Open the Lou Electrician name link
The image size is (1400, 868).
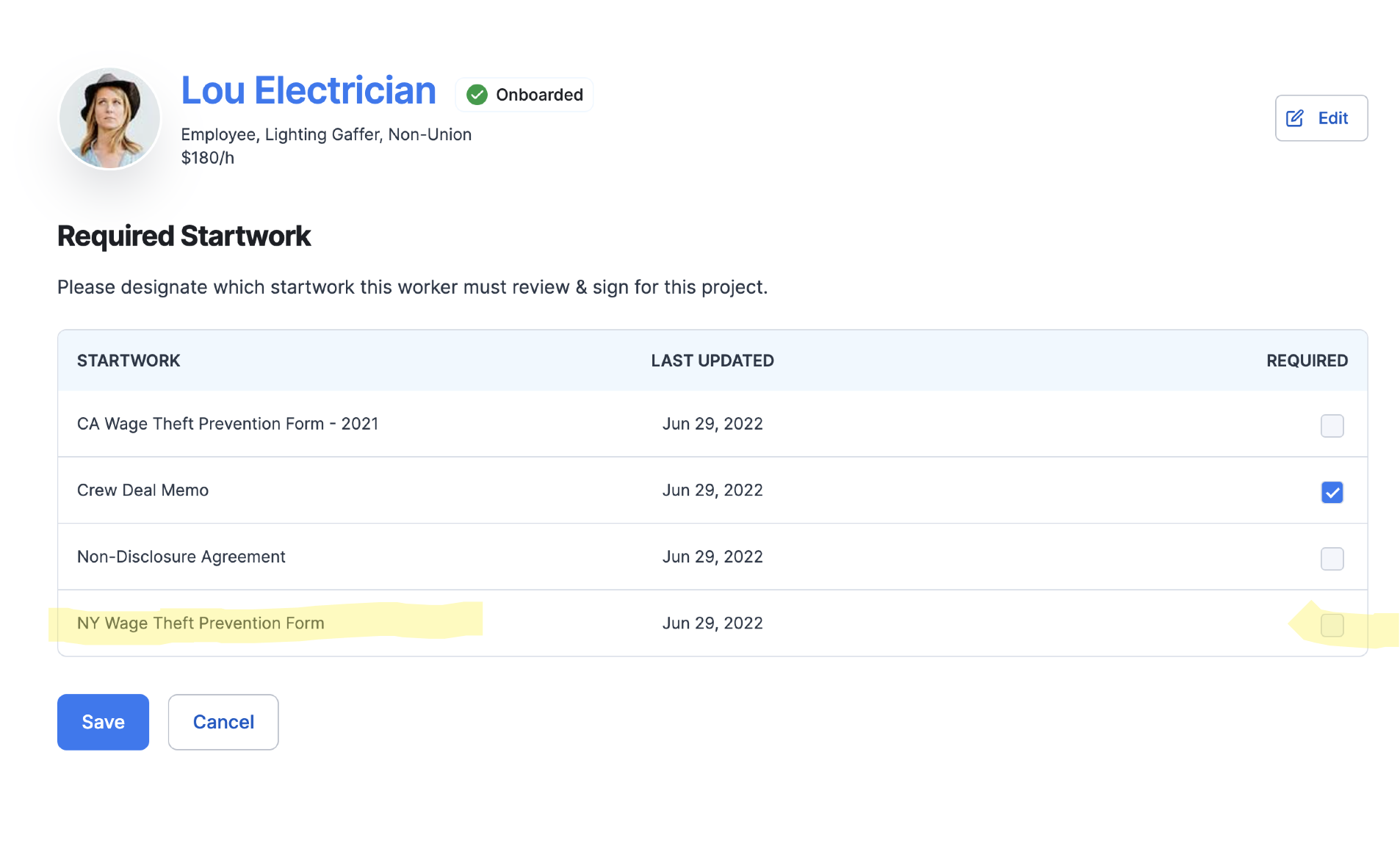pyautogui.click(x=308, y=90)
